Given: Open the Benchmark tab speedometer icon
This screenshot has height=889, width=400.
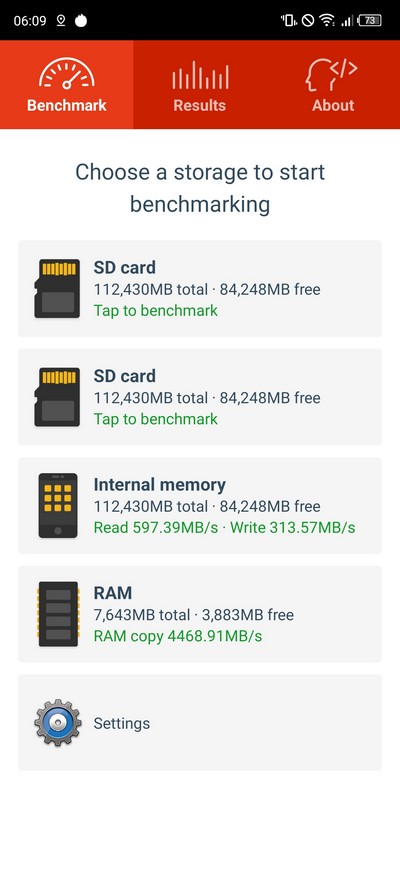Looking at the screenshot, I should 67,73.
